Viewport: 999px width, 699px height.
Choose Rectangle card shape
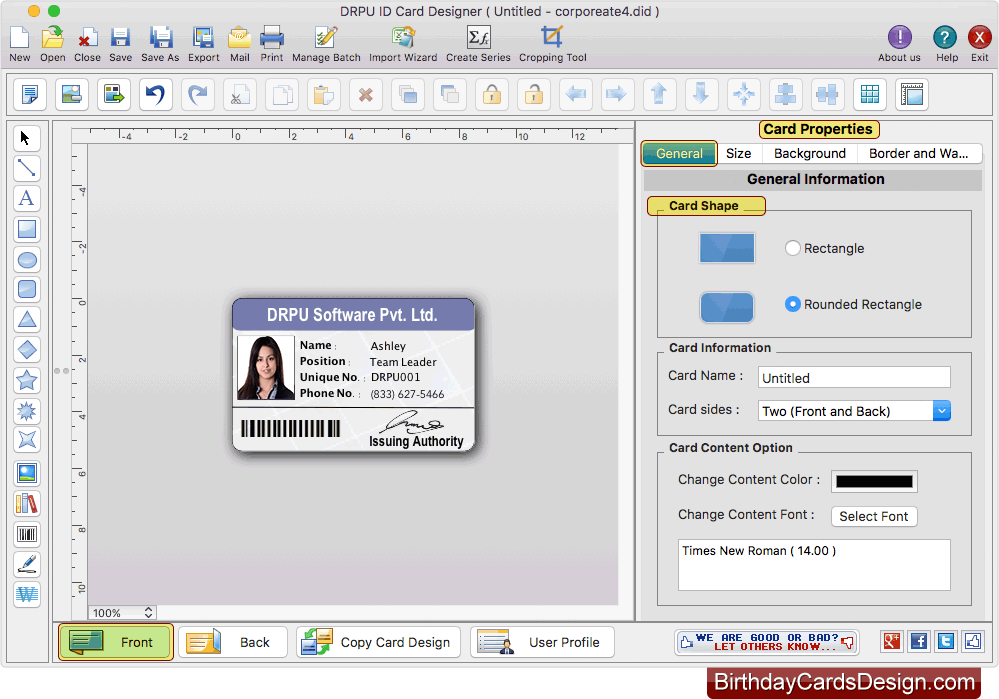(x=793, y=248)
